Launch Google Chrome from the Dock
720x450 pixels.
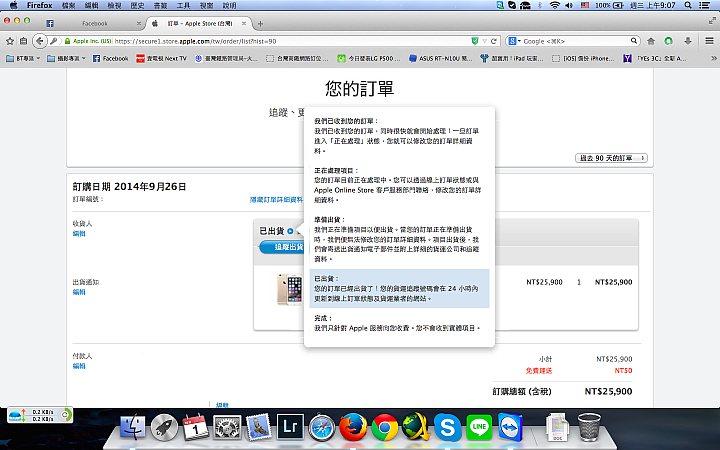pyautogui.click(x=385, y=427)
